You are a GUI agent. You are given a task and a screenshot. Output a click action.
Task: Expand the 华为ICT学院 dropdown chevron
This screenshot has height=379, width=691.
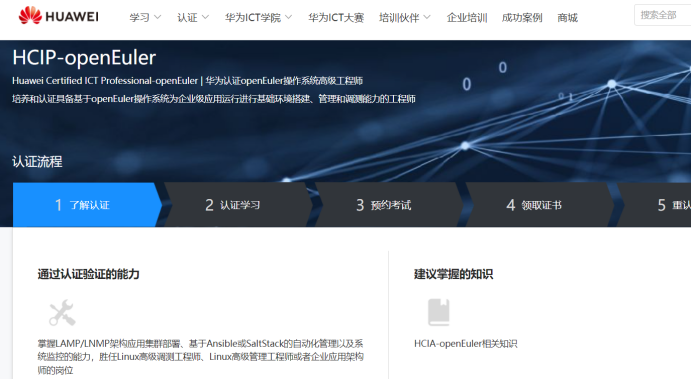point(289,17)
